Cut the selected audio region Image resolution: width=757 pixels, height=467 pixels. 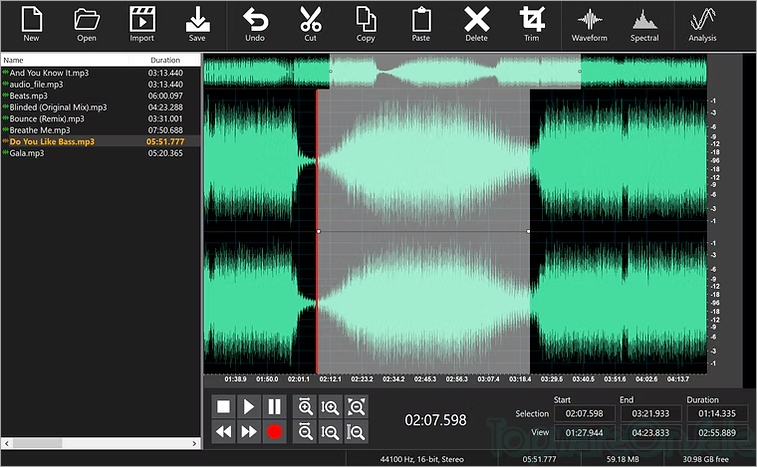[310, 24]
